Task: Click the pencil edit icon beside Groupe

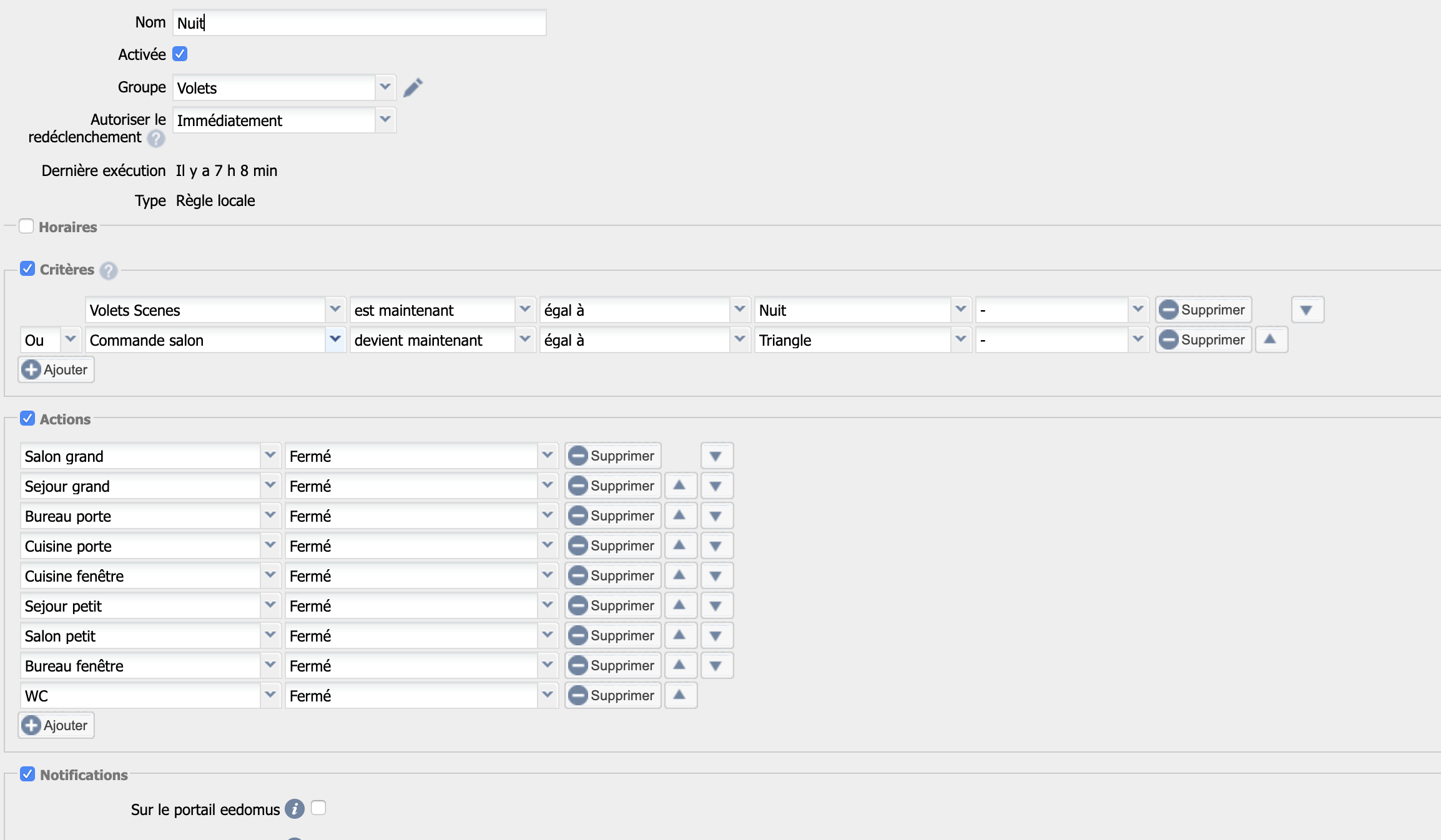Action: (413, 87)
